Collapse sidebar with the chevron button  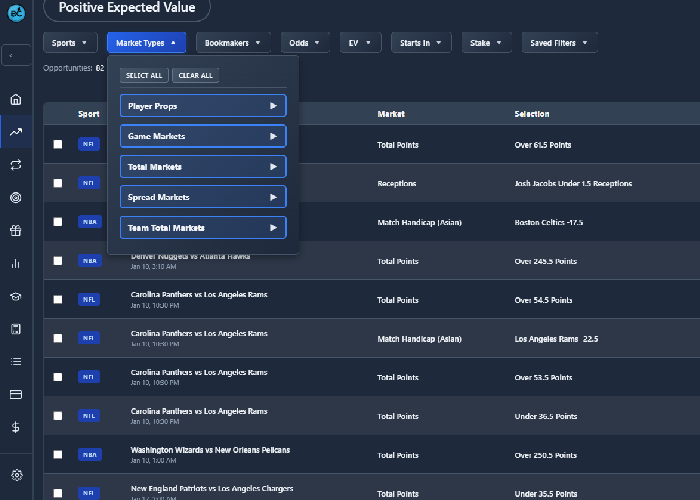[x=16, y=55]
